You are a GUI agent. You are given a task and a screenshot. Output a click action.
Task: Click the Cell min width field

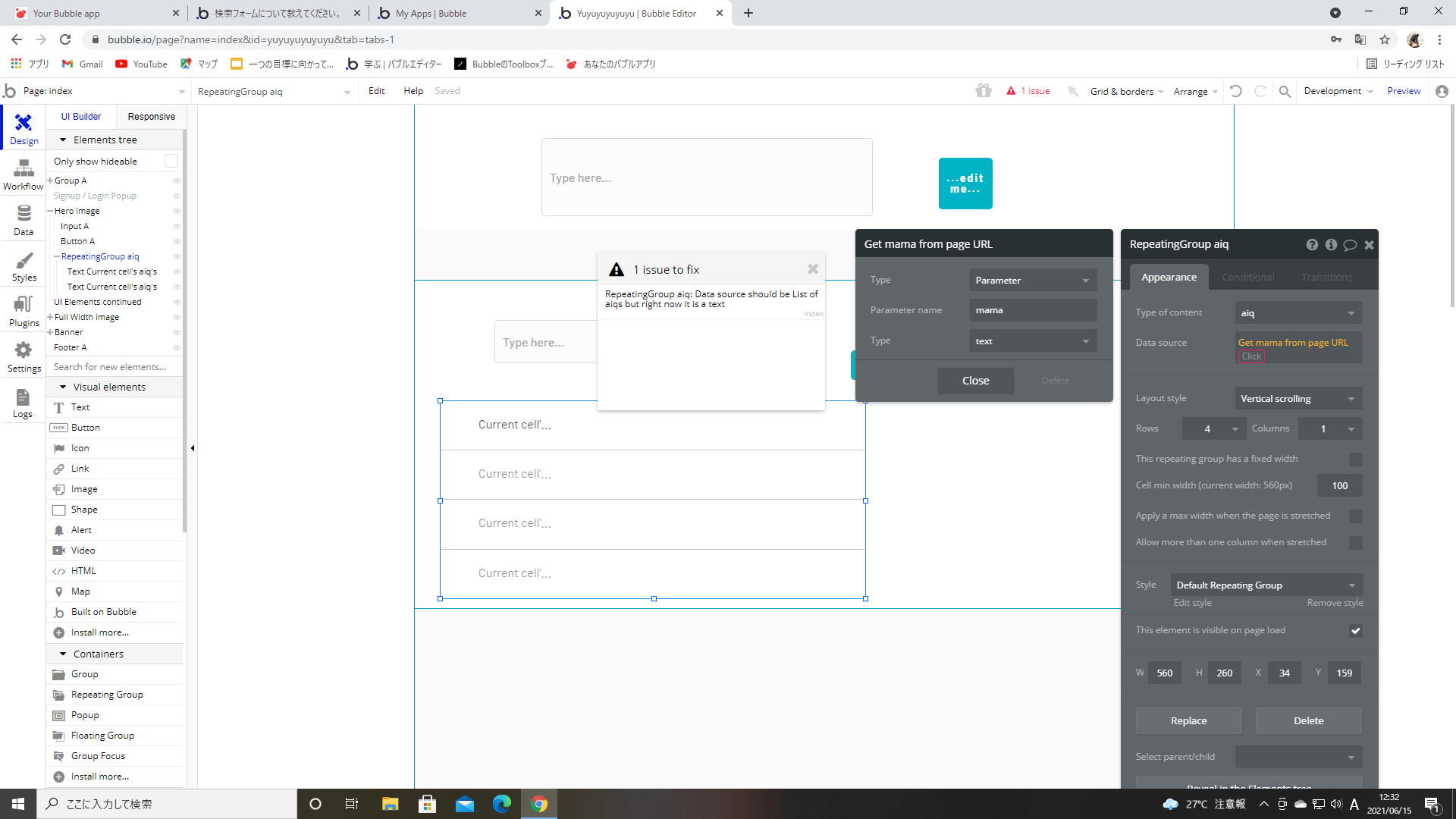(1339, 486)
